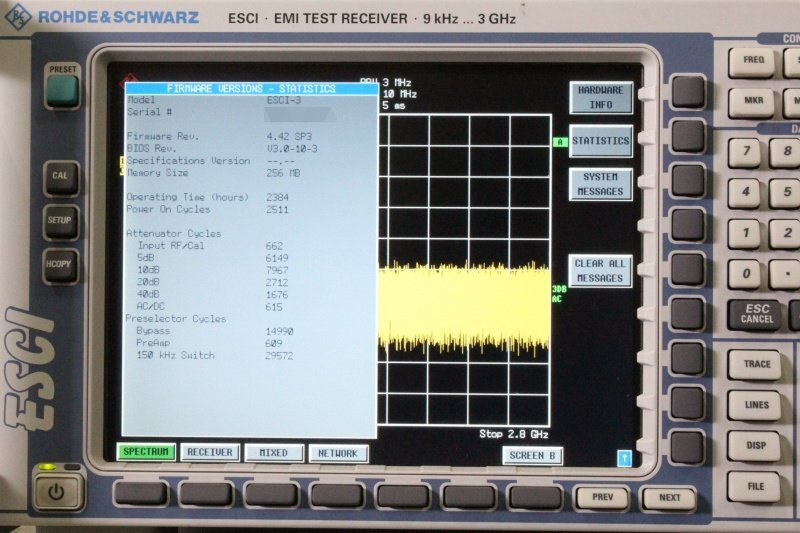Image resolution: width=800 pixels, height=533 pixels.
Task: Push the HCOPY hardware key
Action: [60, 266]
